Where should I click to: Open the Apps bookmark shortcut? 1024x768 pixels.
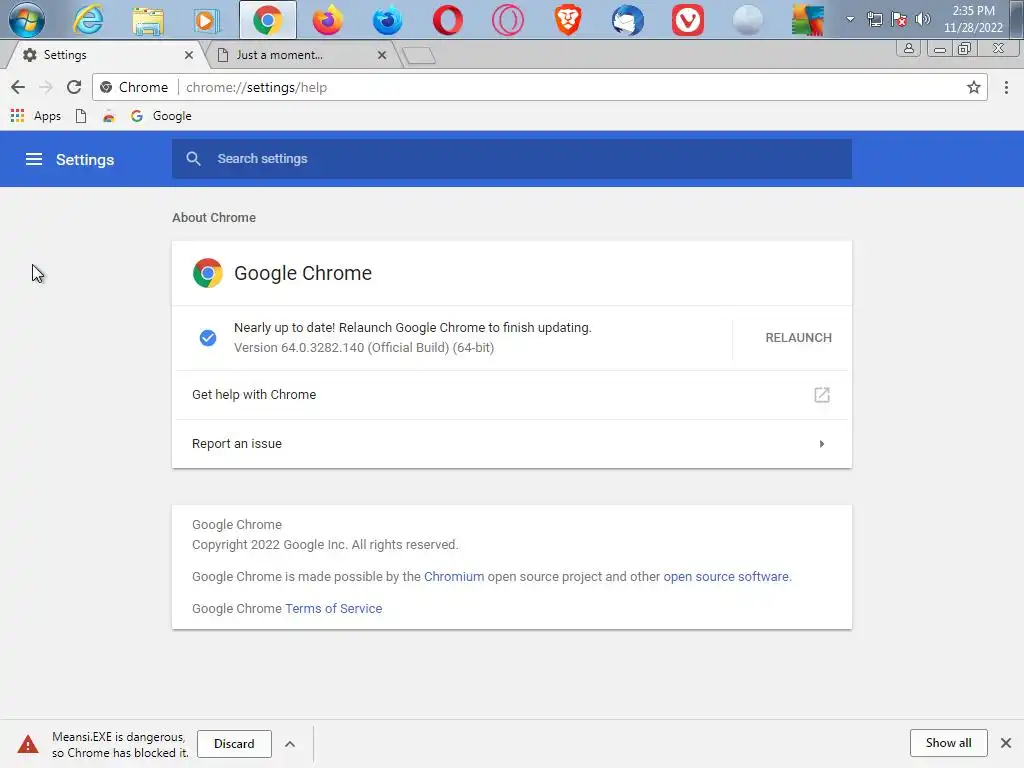coord(36,116)
